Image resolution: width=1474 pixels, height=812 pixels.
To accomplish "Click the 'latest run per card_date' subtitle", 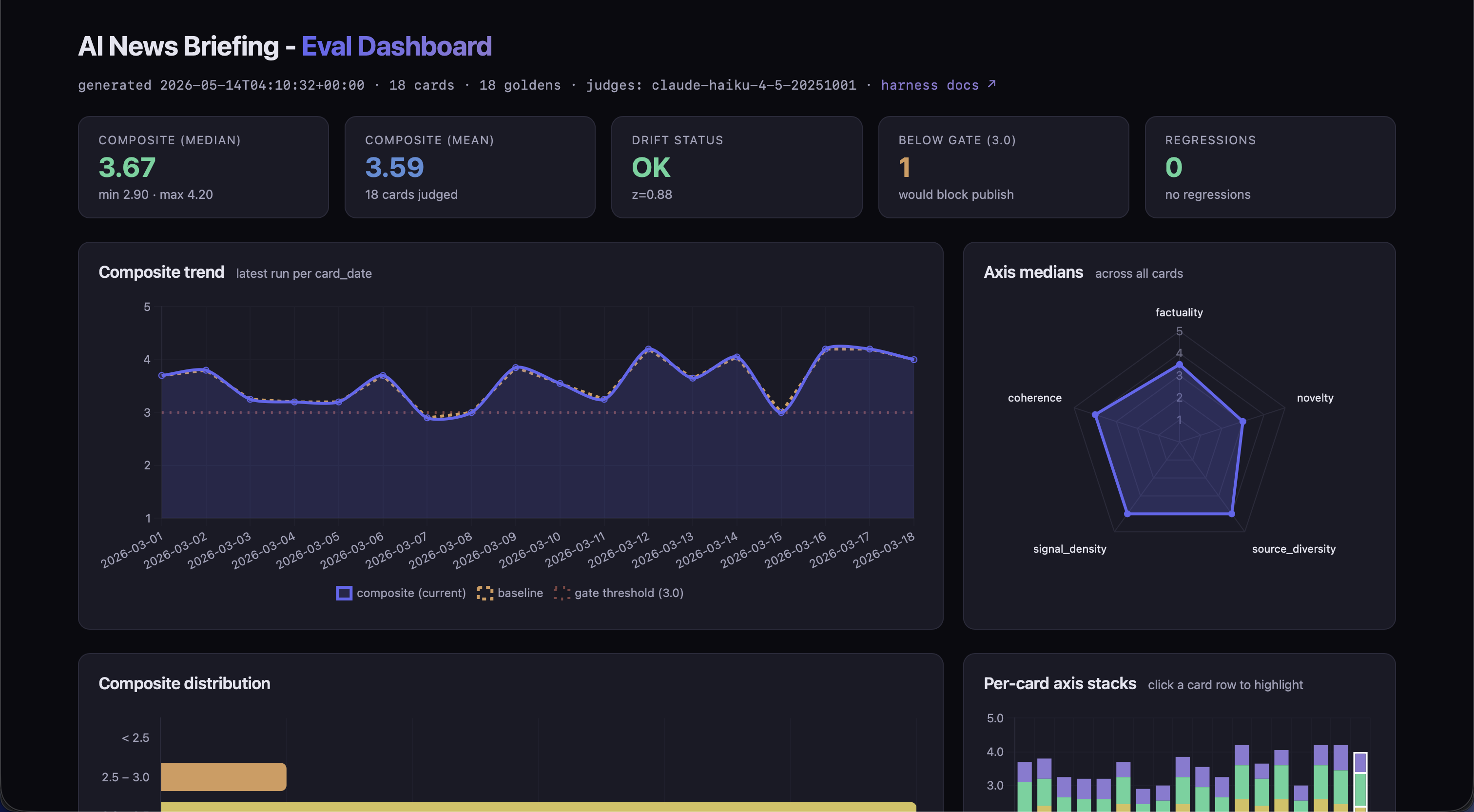I will (304, 273).
